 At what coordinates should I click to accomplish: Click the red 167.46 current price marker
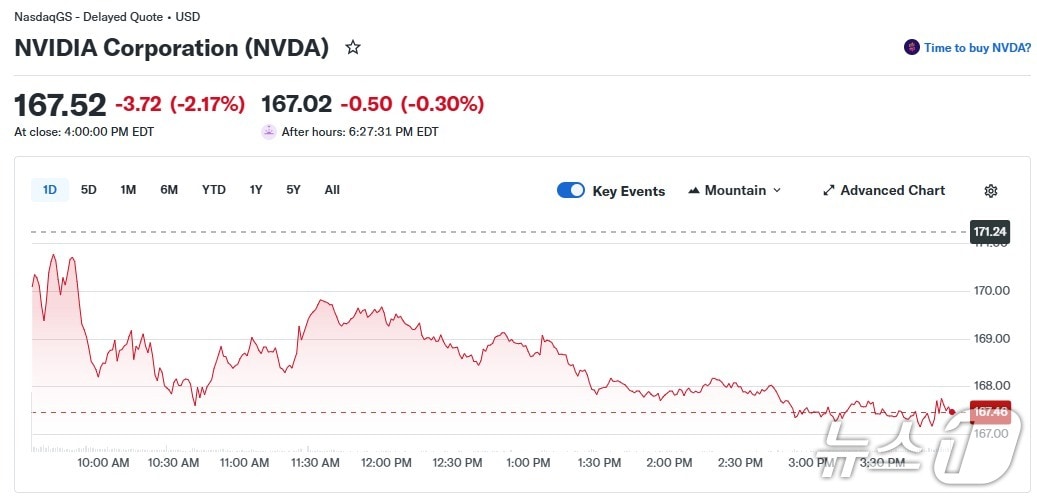(990, 412)
